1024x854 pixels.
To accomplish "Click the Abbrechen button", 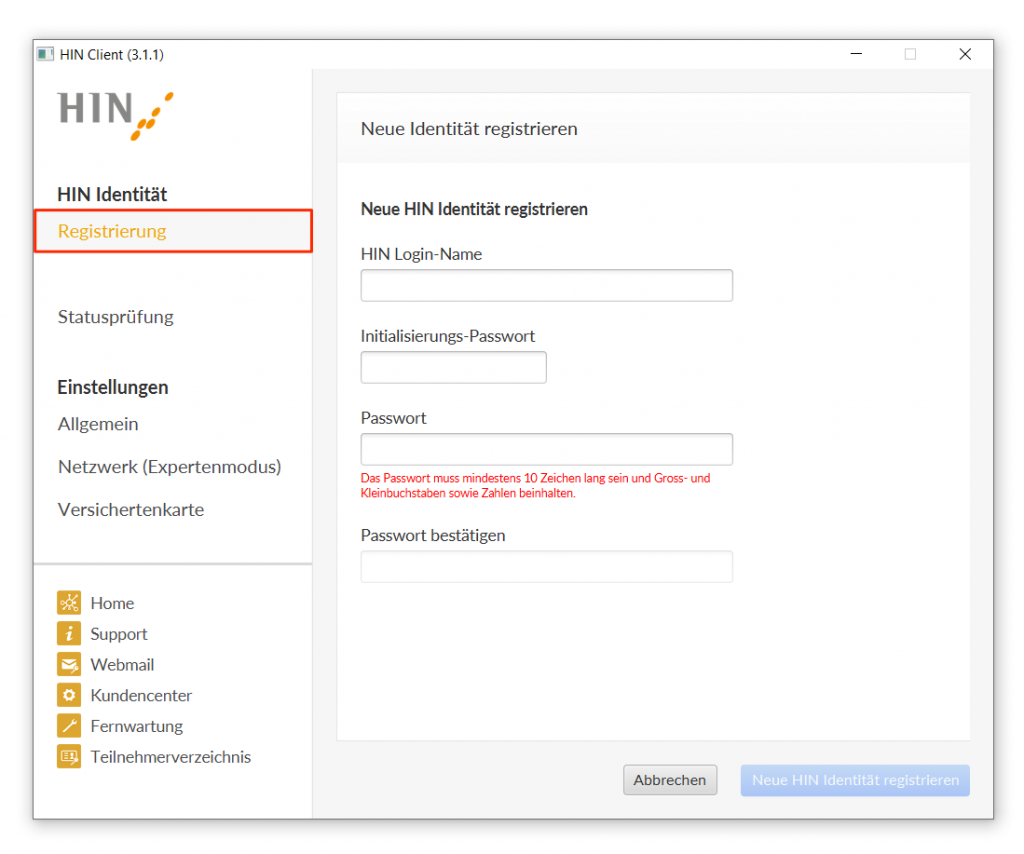I will tap(670, 780).
